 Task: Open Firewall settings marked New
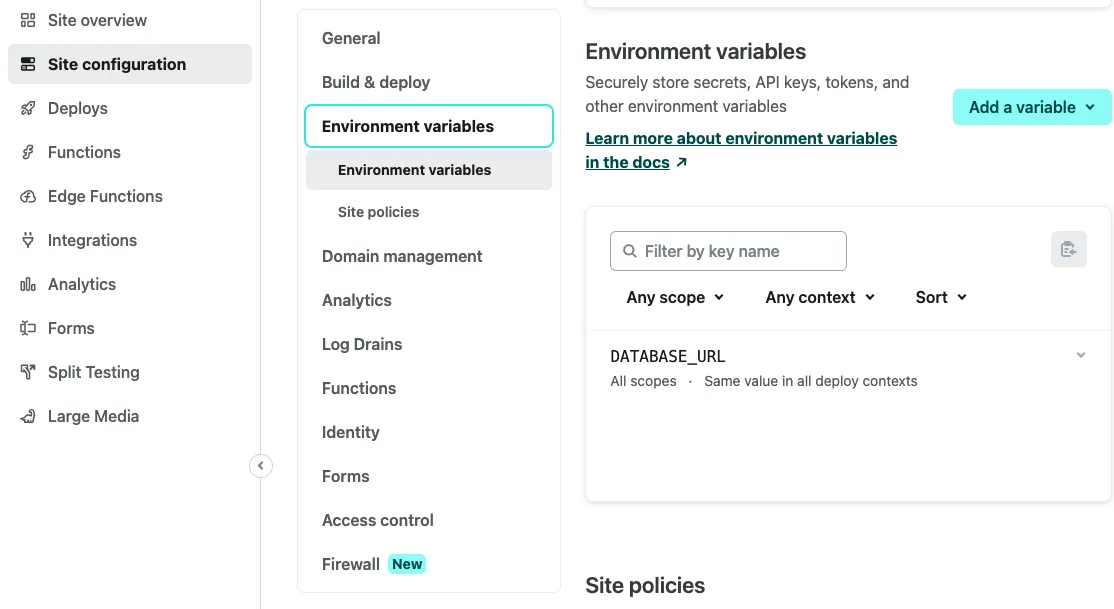[374, 564]
